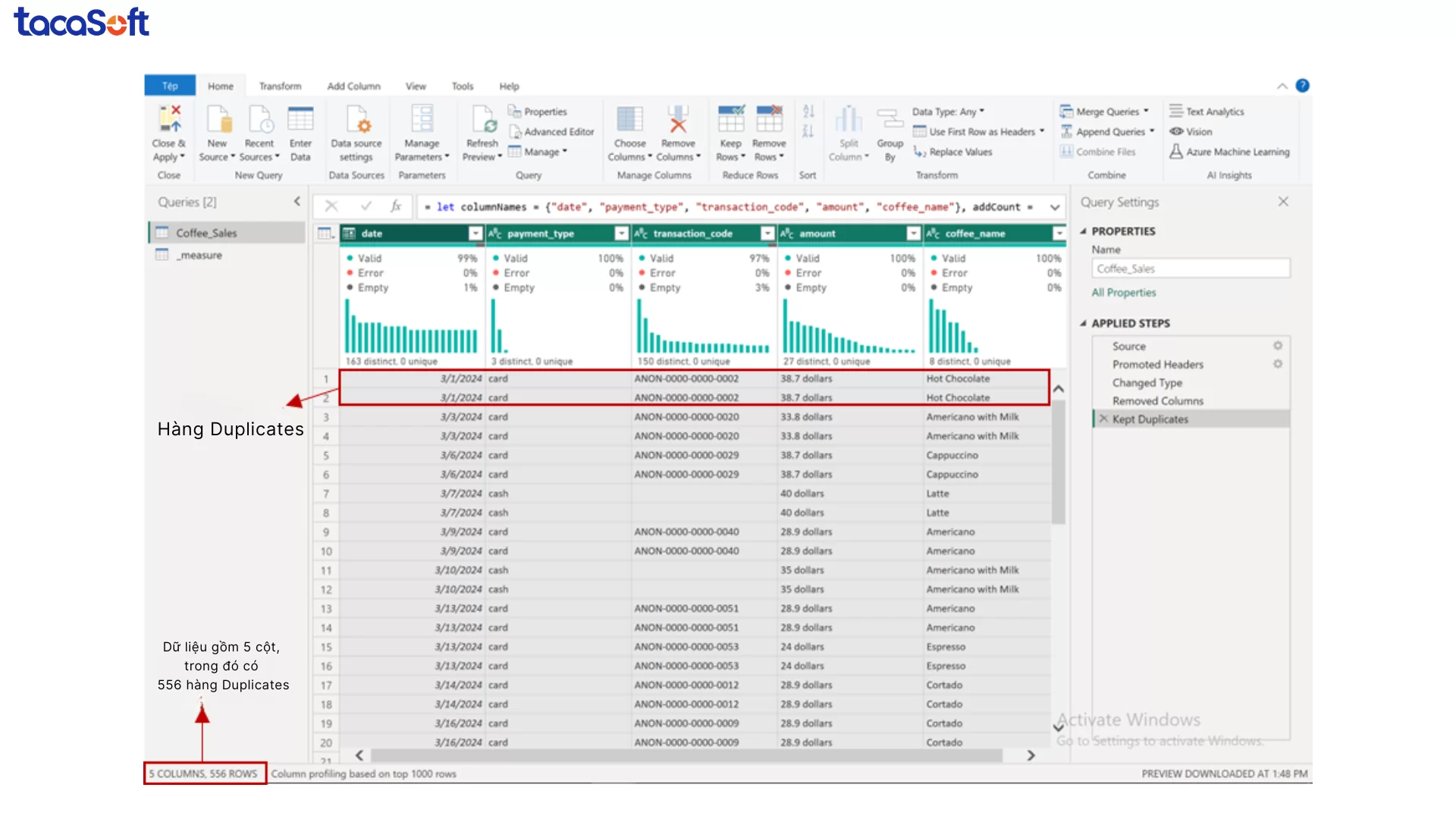1456x819 pixels.
Task: Confirm the formula with the checkmark
Action: pyautogui.click(x=366, y=206)
